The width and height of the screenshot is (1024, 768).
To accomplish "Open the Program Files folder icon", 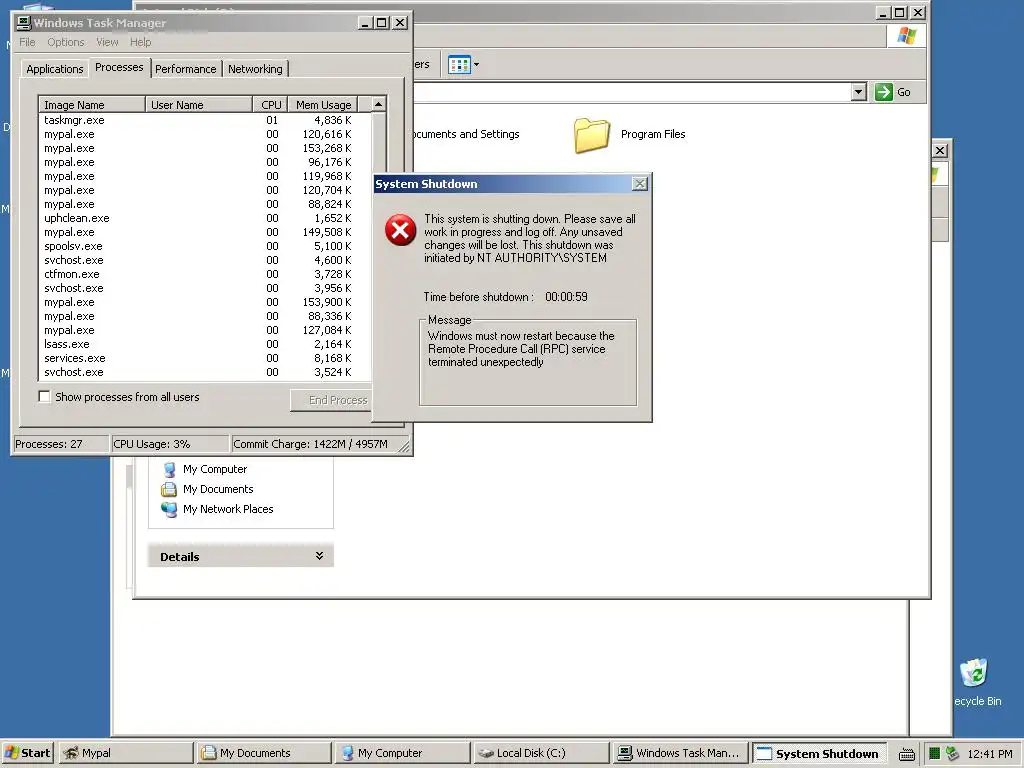I will coord(592,135).
